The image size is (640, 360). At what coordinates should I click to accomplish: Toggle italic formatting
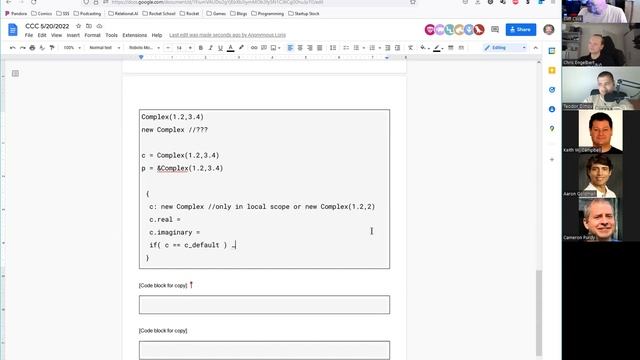click(x=211, y=48)
